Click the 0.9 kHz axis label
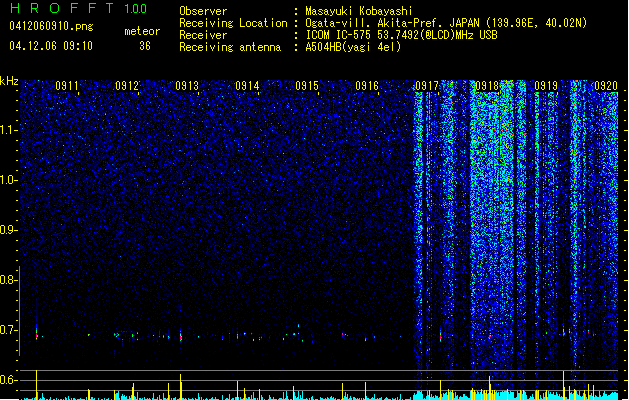629x400 pixels. click(x=9, y=230)
